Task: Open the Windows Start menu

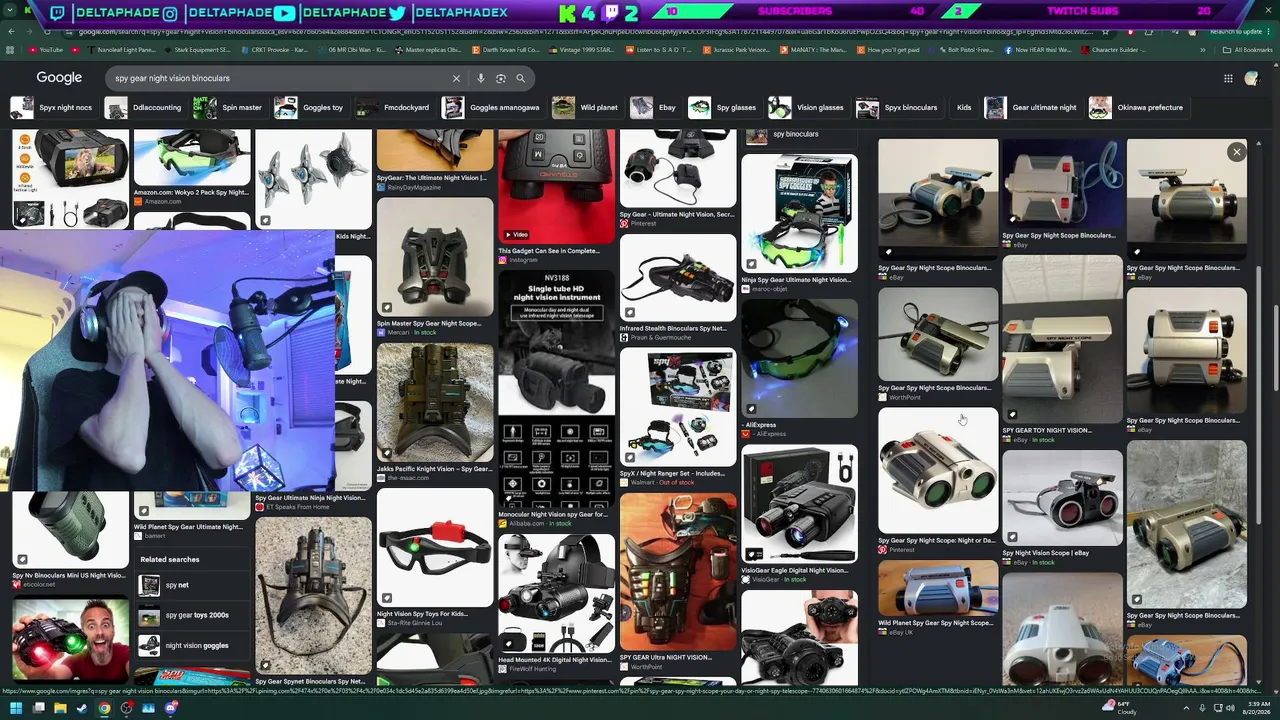Action: pyautogui.click(x=15, y=709)
